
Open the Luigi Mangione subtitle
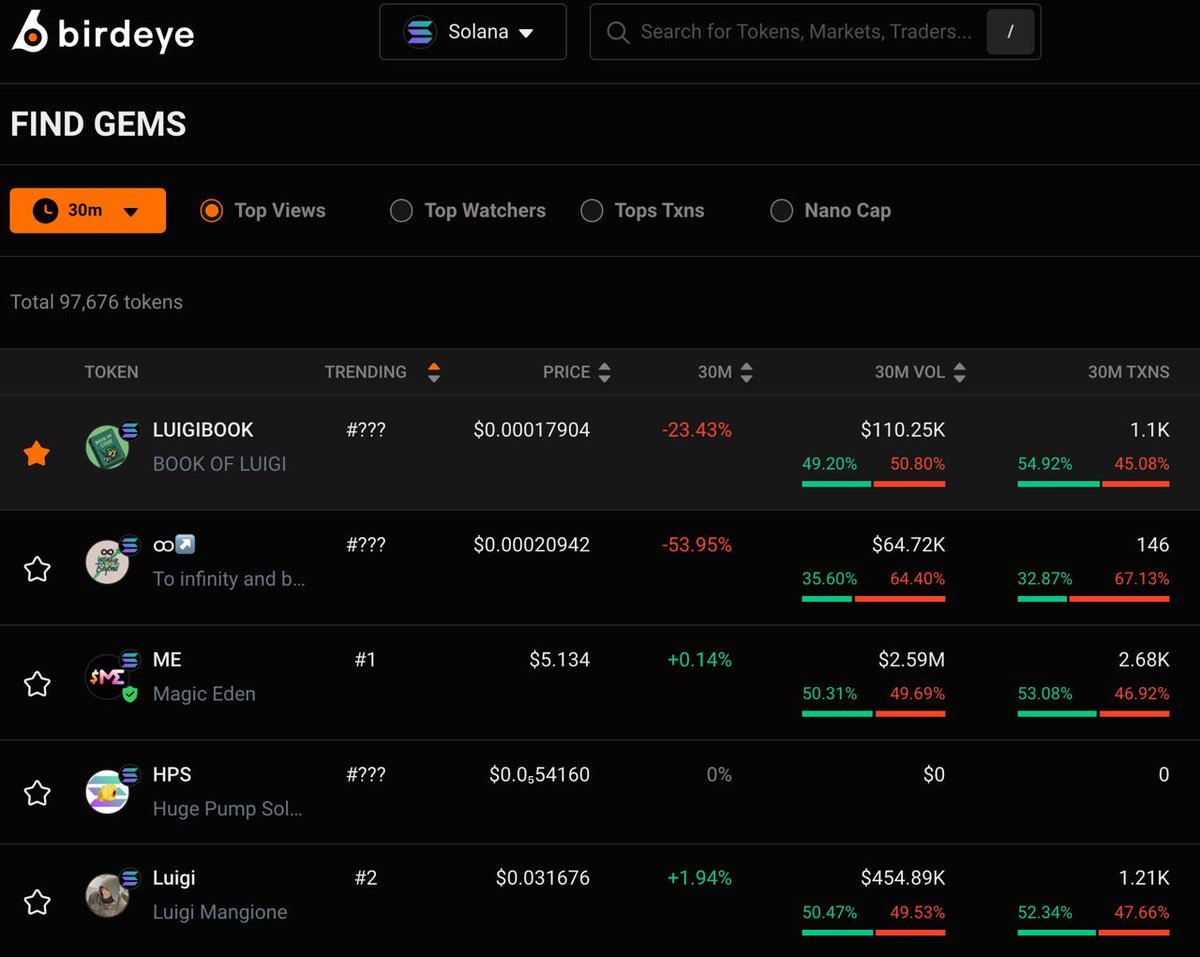point(220,912)
